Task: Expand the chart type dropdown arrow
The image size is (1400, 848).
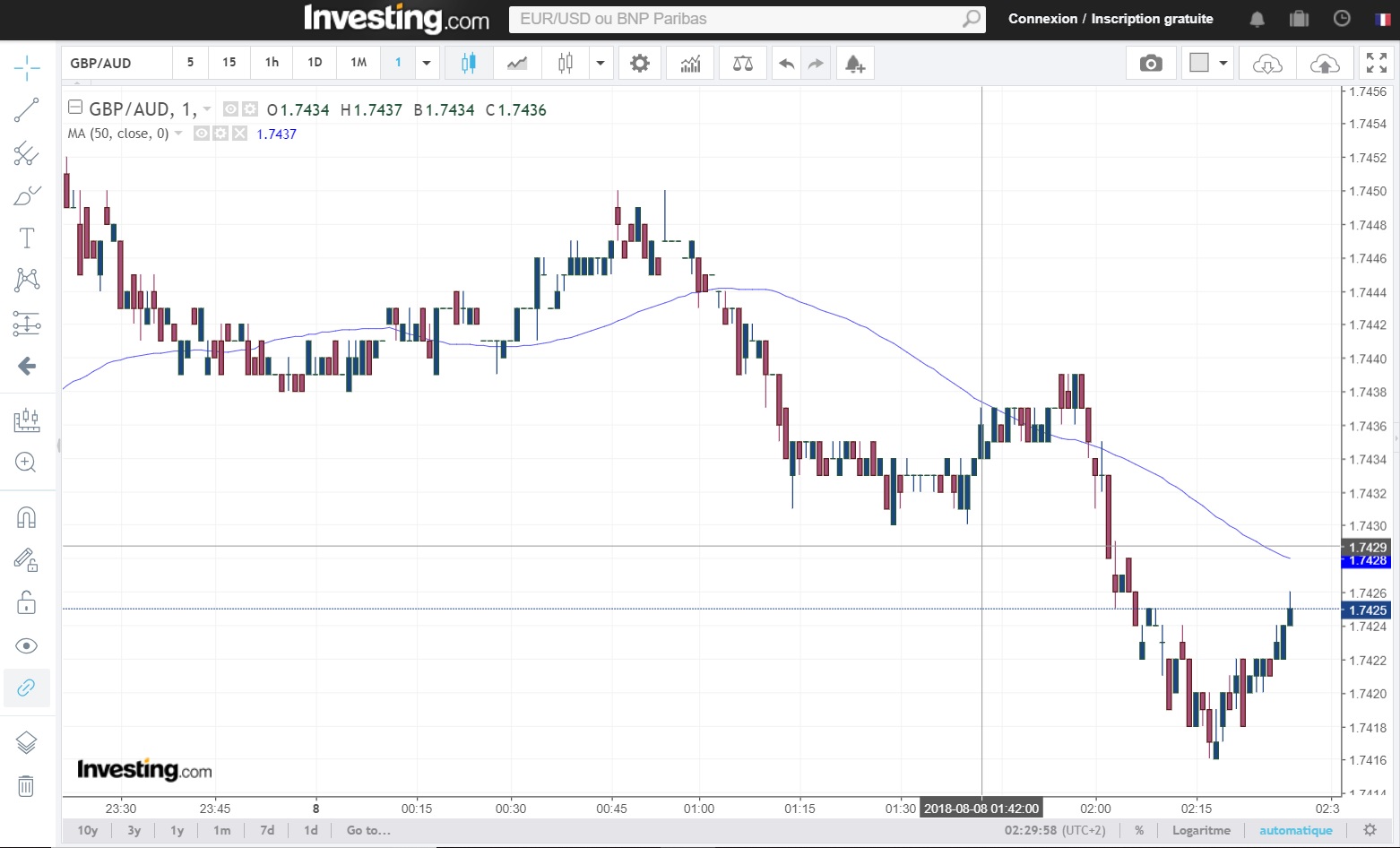Action: coord(600,63)
